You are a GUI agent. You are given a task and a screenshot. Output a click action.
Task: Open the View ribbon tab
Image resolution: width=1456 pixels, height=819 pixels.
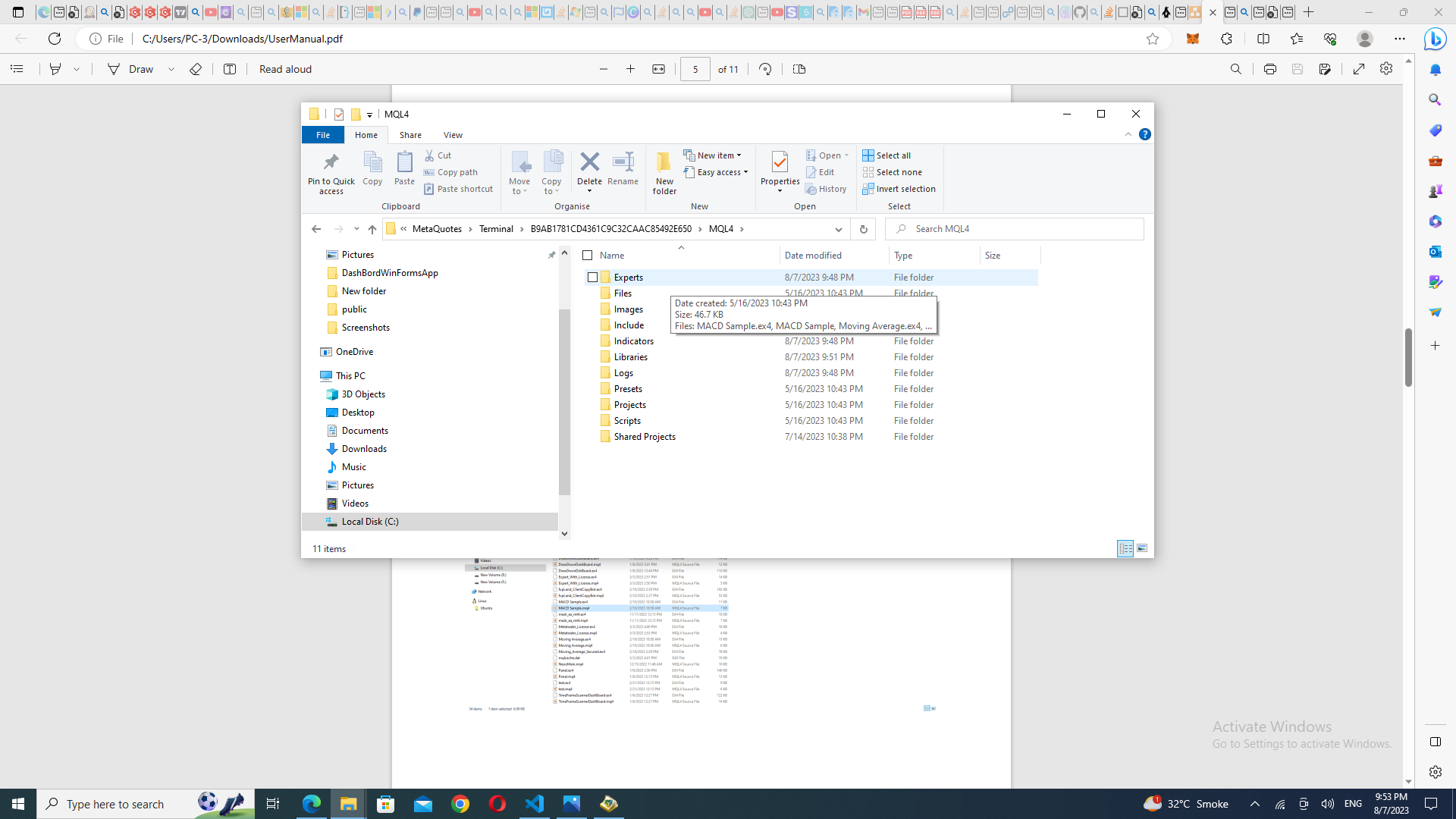tap(453, 135)
